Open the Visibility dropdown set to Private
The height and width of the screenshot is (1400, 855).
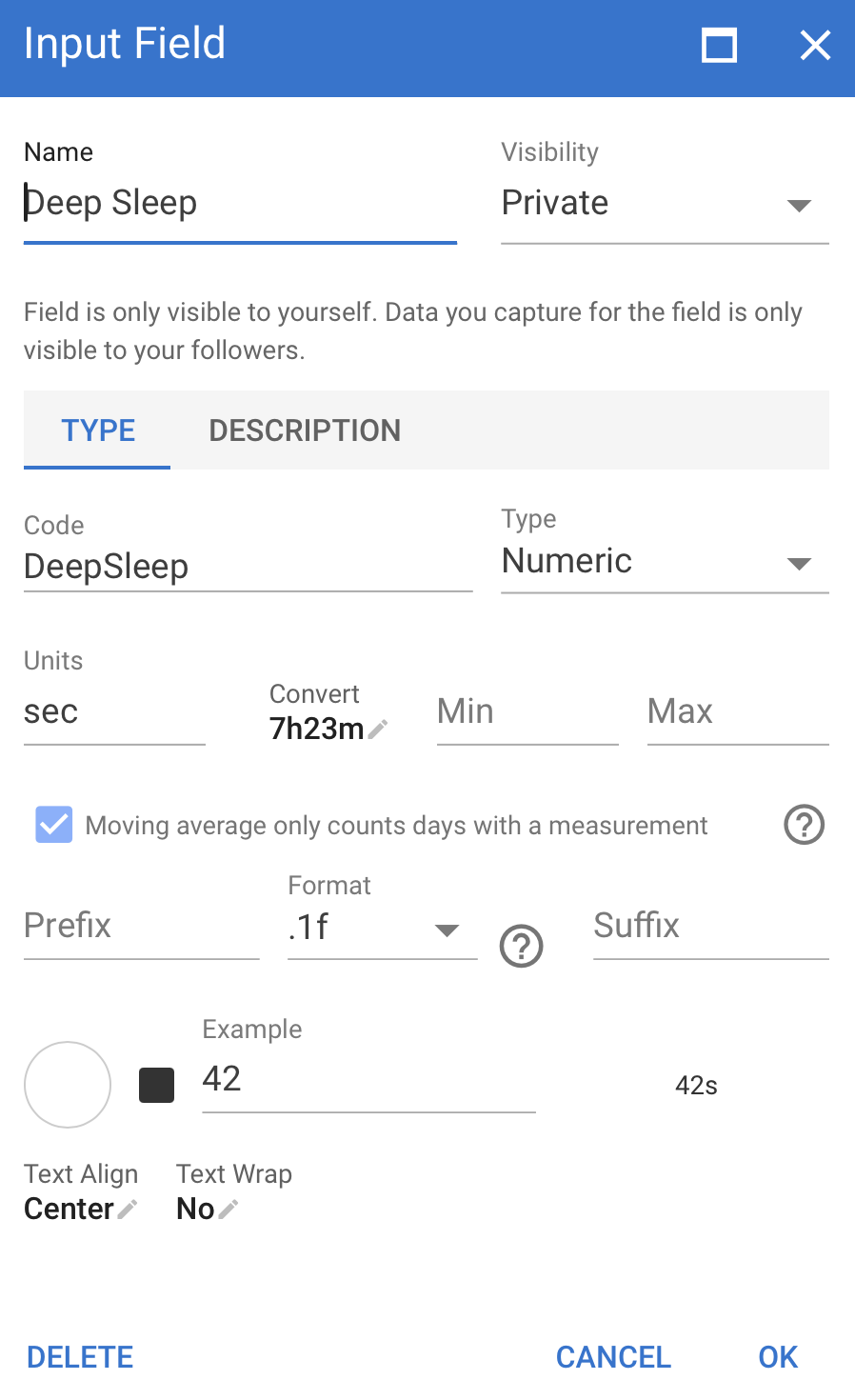(665, 204)
